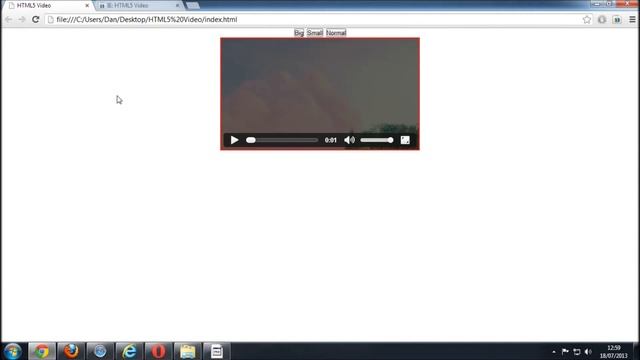Open a new browser tab
Image resolution: width=640 pixels, height=360 pixels.
pyautogui.click(x=193, y=6)
